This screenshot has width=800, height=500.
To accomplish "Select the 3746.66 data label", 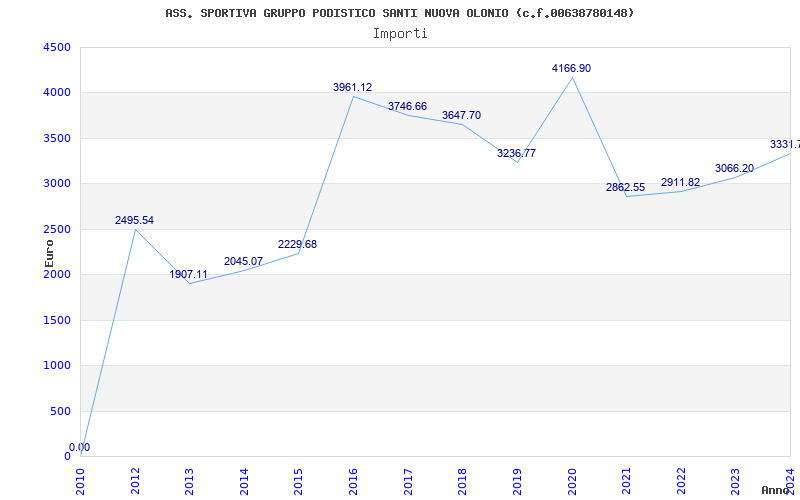I will [407, 107].
